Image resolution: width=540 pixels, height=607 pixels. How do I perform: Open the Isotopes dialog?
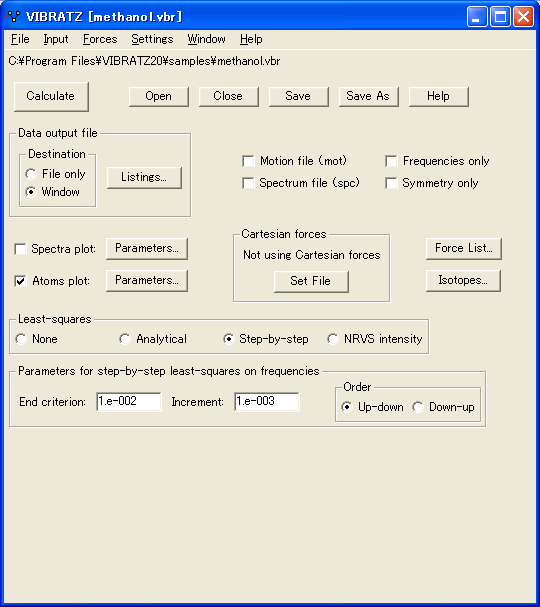point(463,281)
